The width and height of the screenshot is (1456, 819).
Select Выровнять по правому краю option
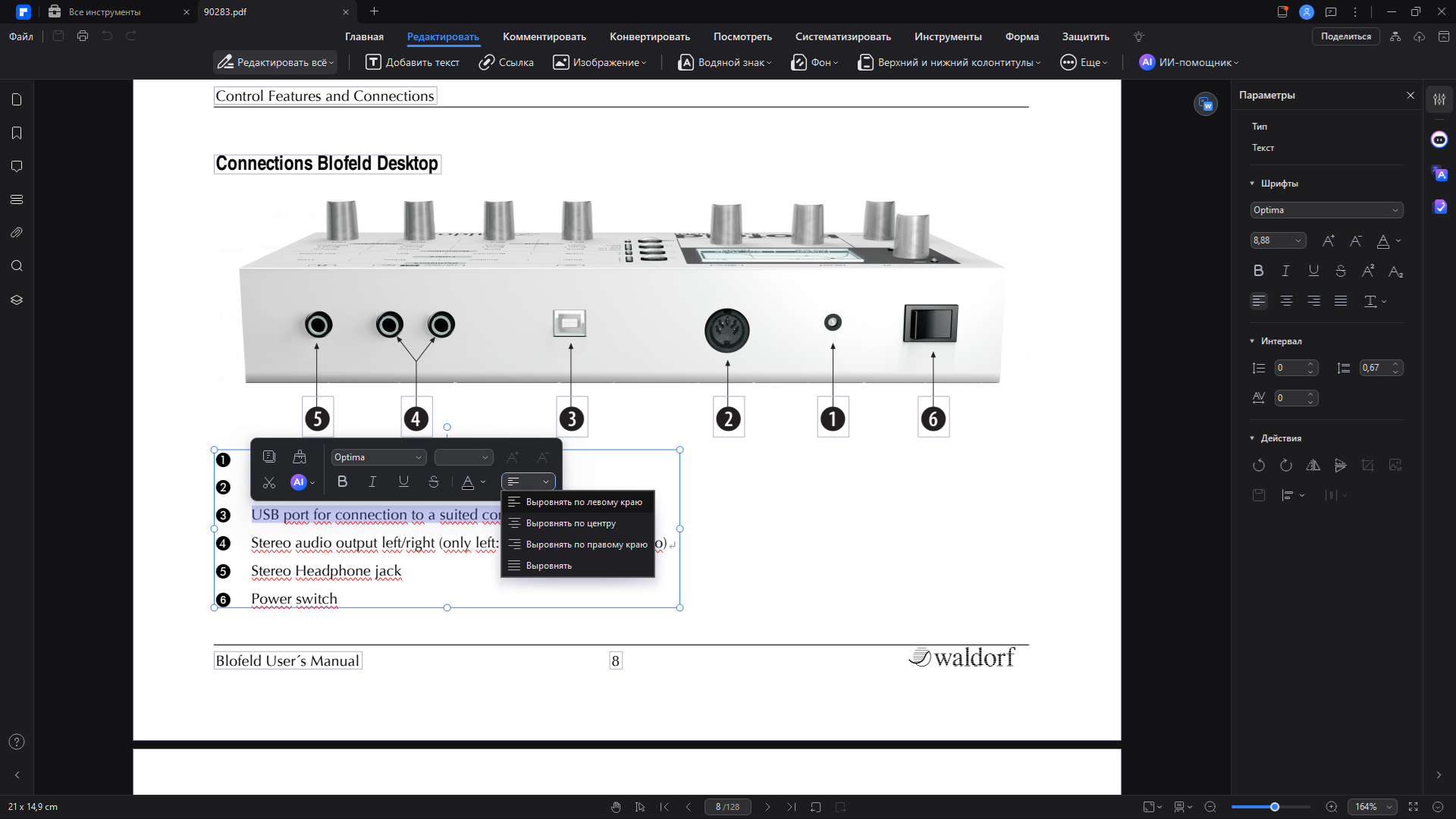(x=578, y=544)
